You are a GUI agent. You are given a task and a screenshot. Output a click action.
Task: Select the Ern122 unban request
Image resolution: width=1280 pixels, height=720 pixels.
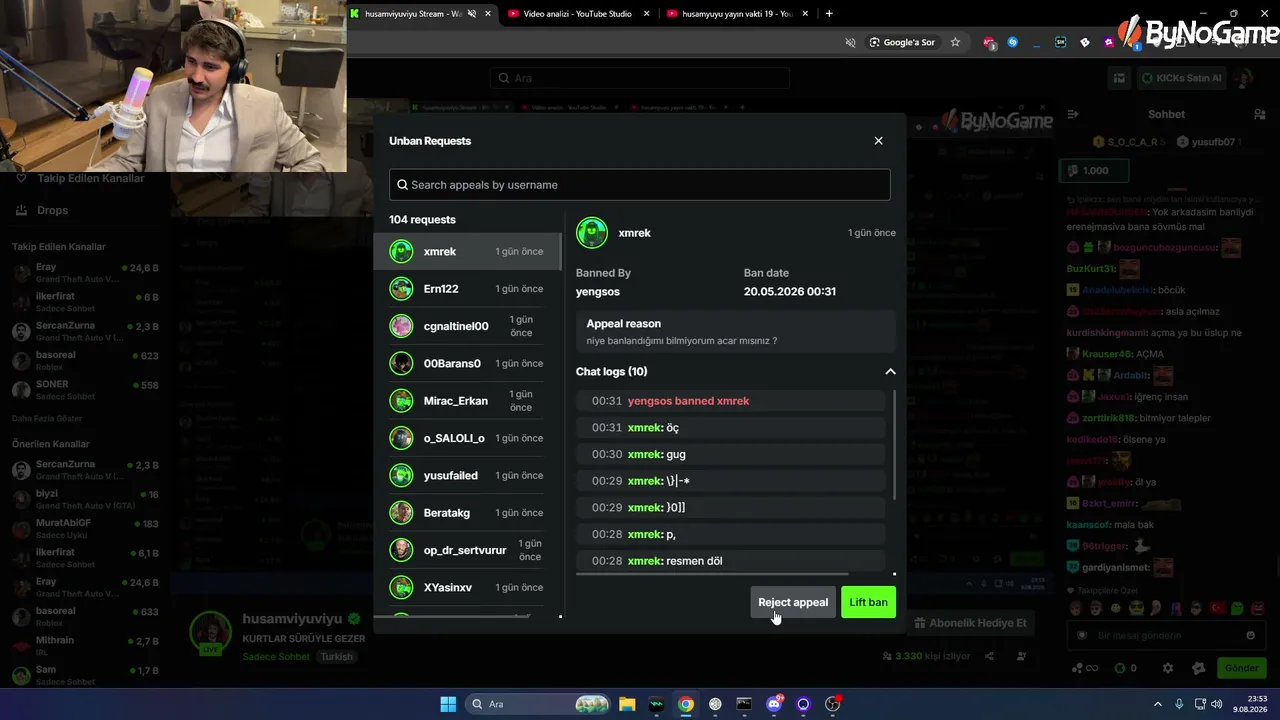(467, 289)
